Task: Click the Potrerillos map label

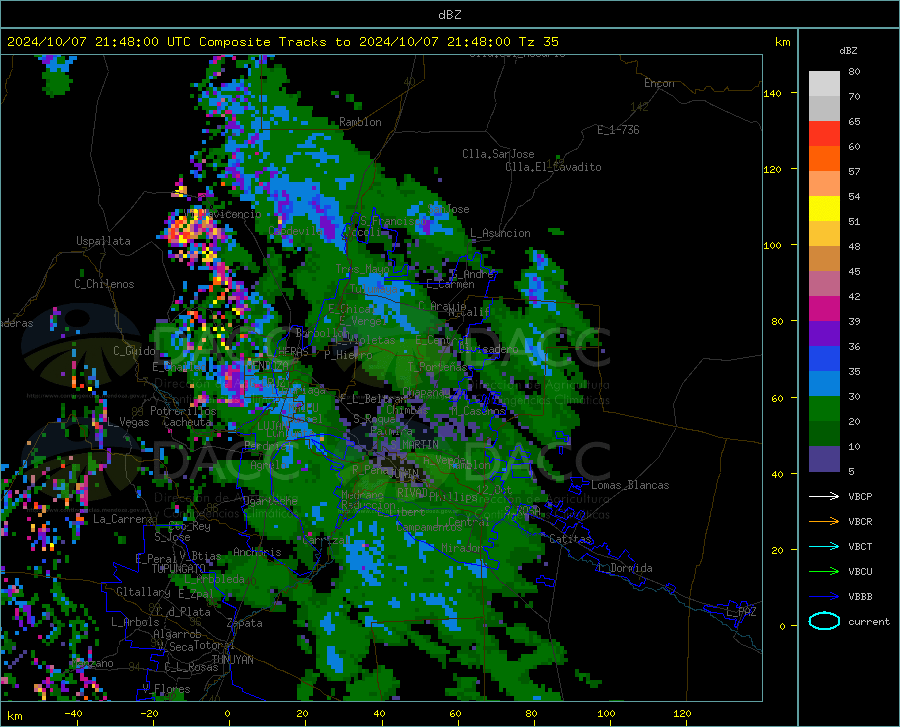Action: point(183,411)
